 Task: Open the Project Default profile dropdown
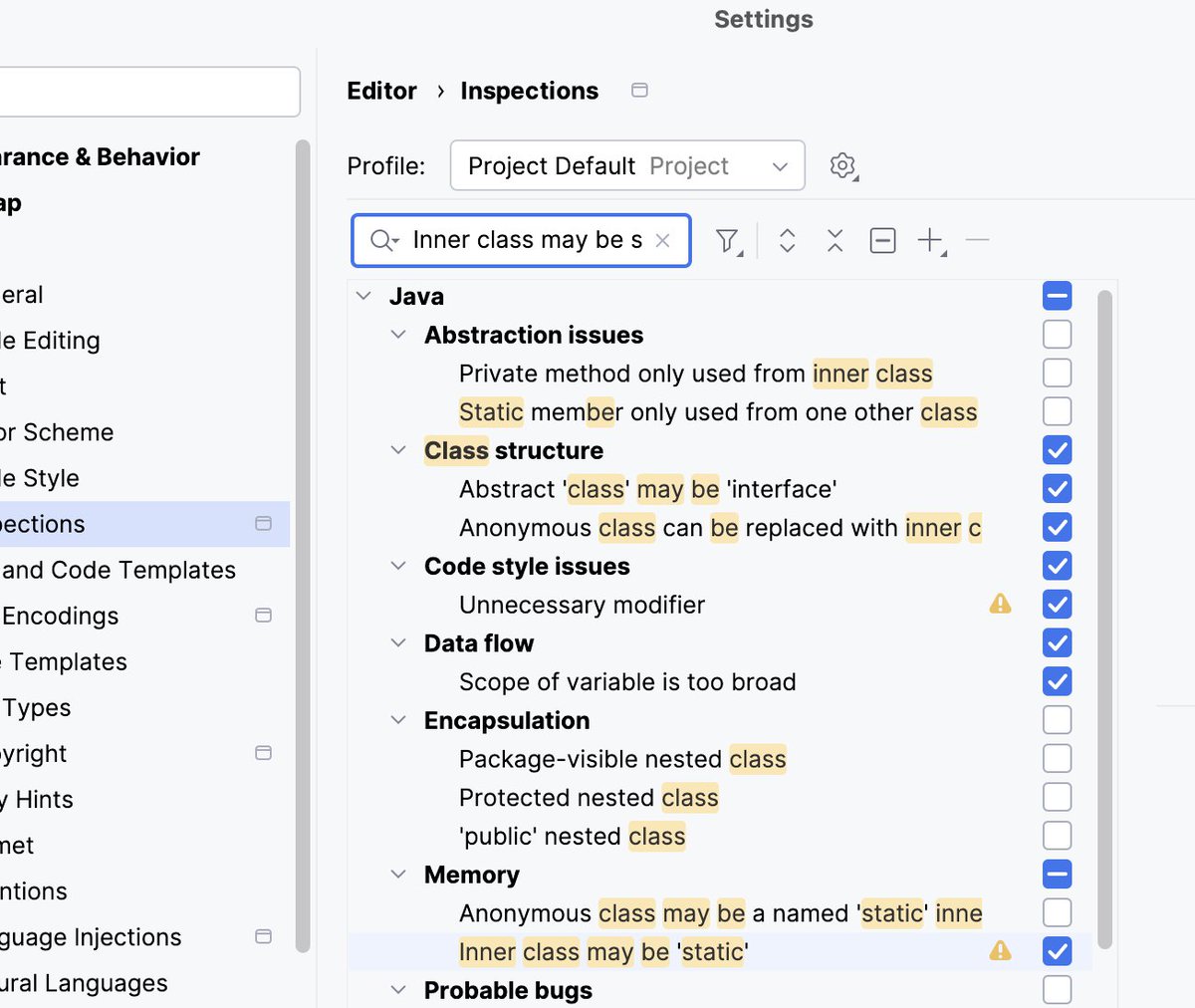click(x=627, y=165)
